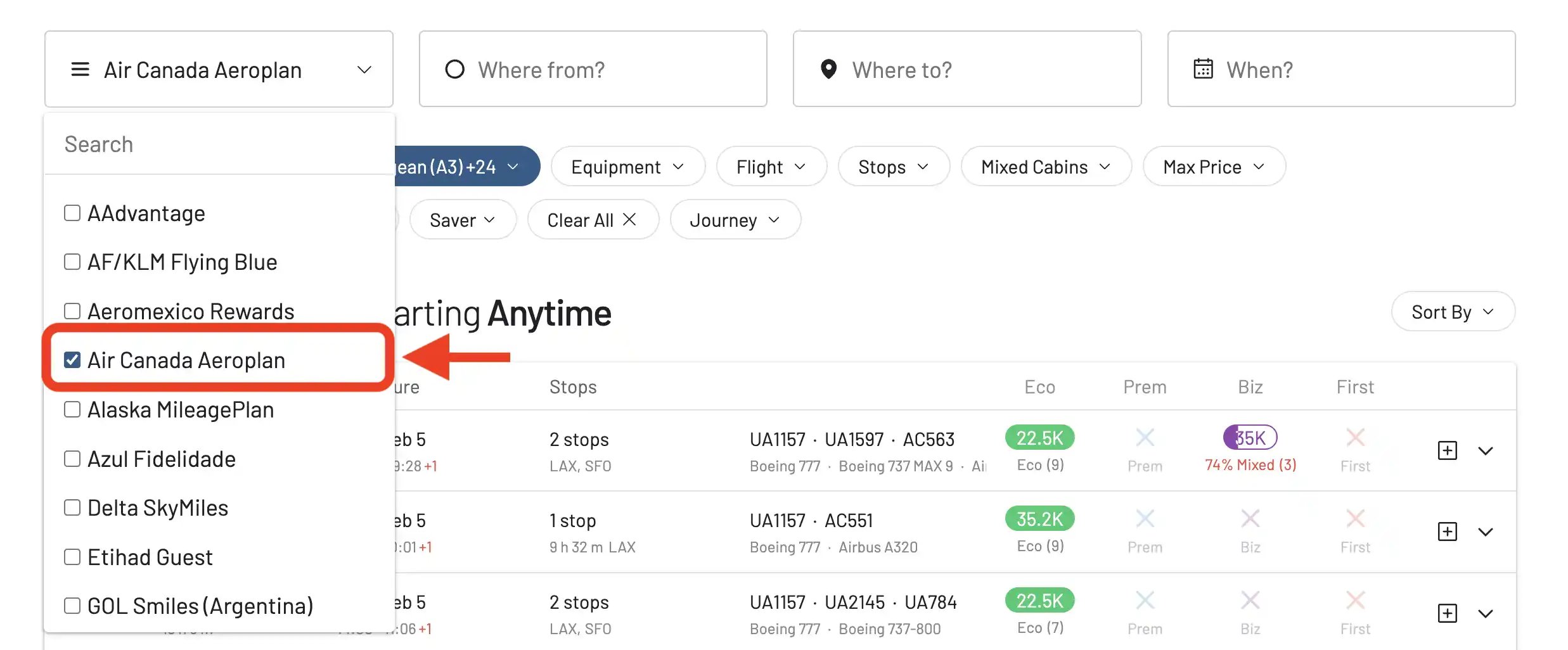
Task: Open the Mixed Cabins filter dropdown
Action: click(x=1046, y=167)
